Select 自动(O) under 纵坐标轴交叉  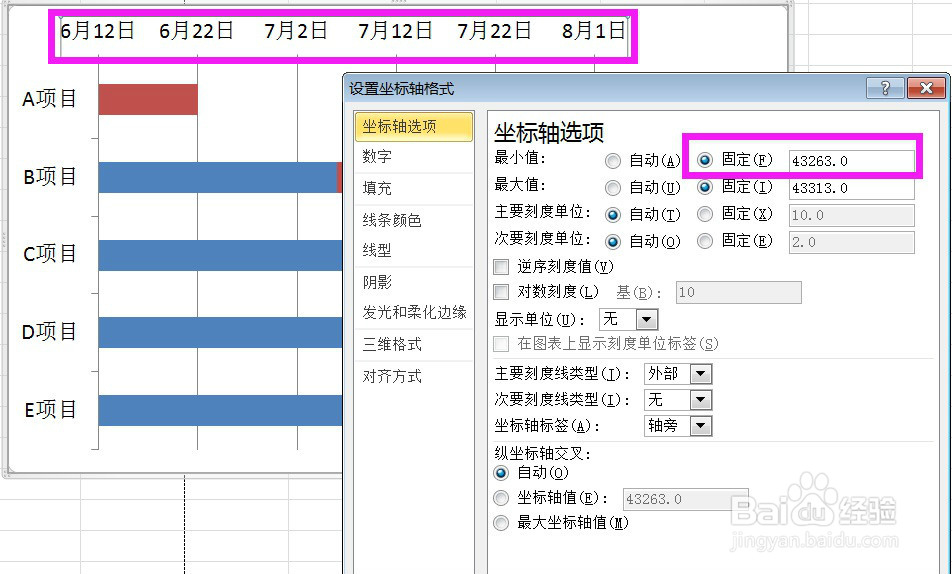coord(501,473)
